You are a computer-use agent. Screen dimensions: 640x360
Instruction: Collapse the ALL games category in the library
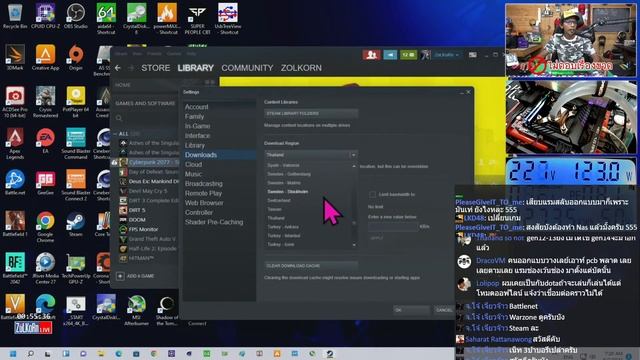coord(116,134)
